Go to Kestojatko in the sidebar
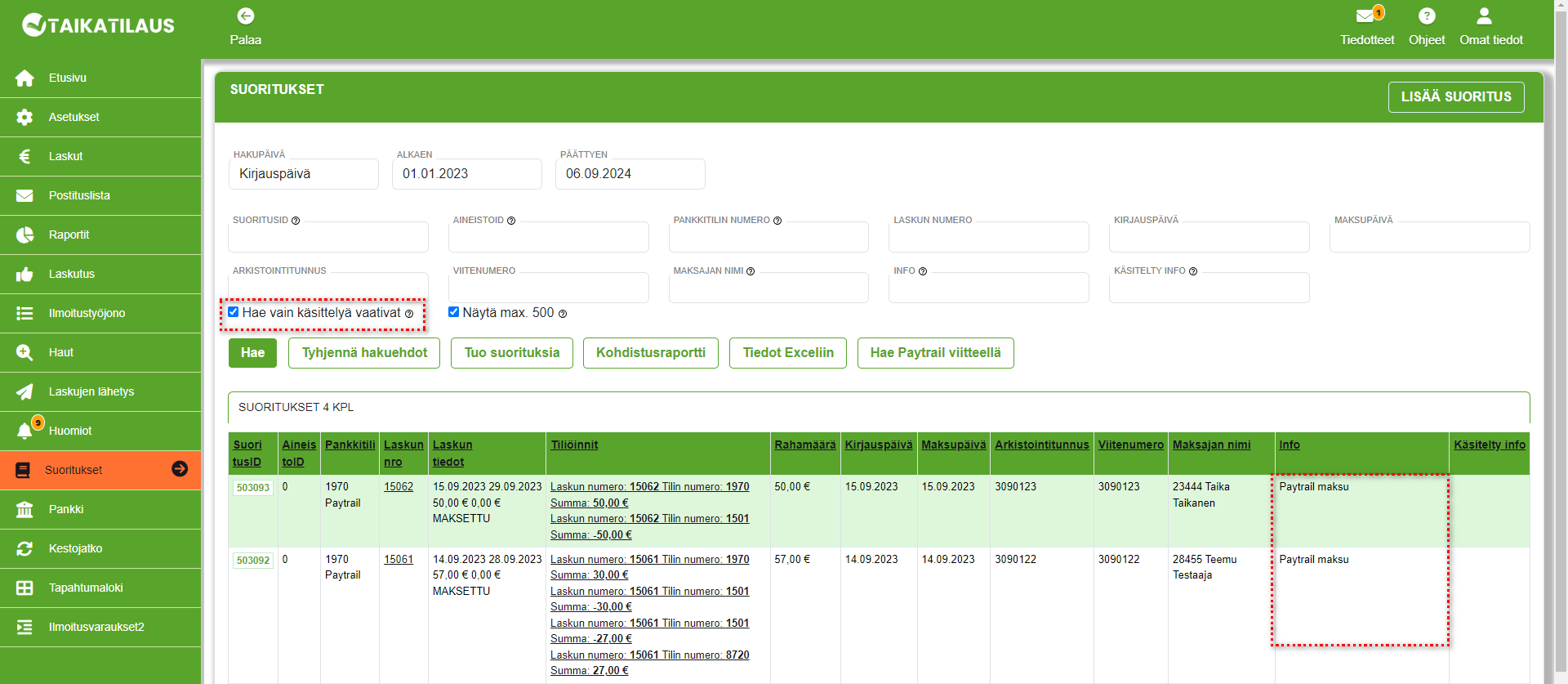 (x=75, y=548)
